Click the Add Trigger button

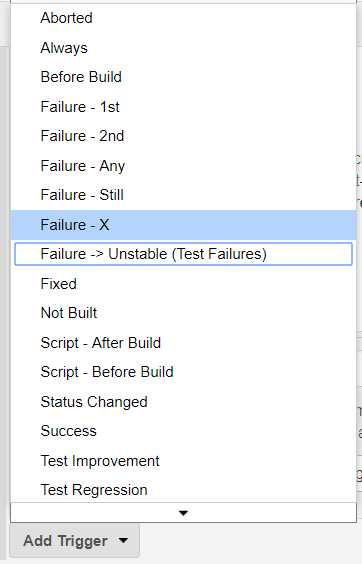click(x=74, y=541)
